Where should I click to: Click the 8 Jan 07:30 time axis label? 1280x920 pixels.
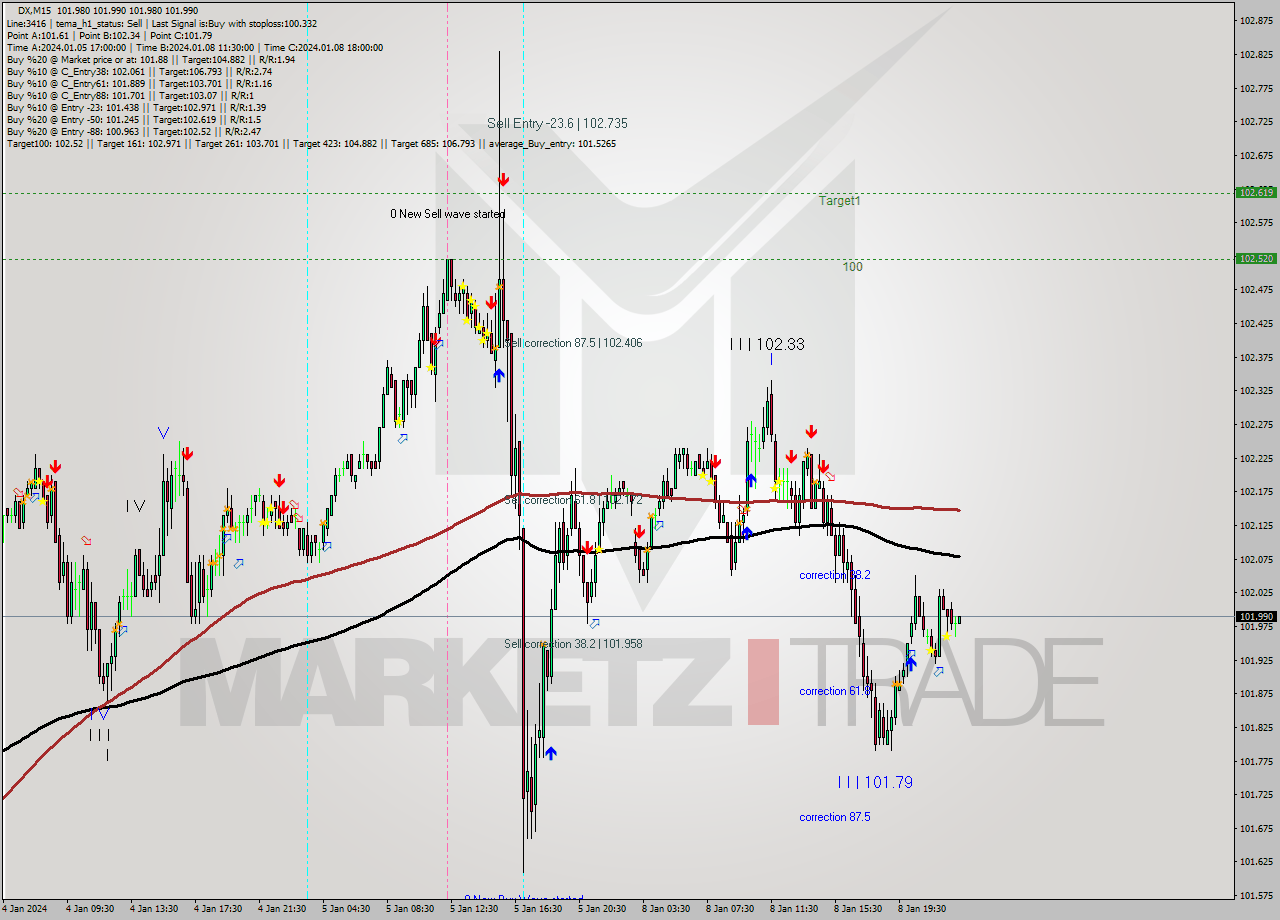[730, 909]
